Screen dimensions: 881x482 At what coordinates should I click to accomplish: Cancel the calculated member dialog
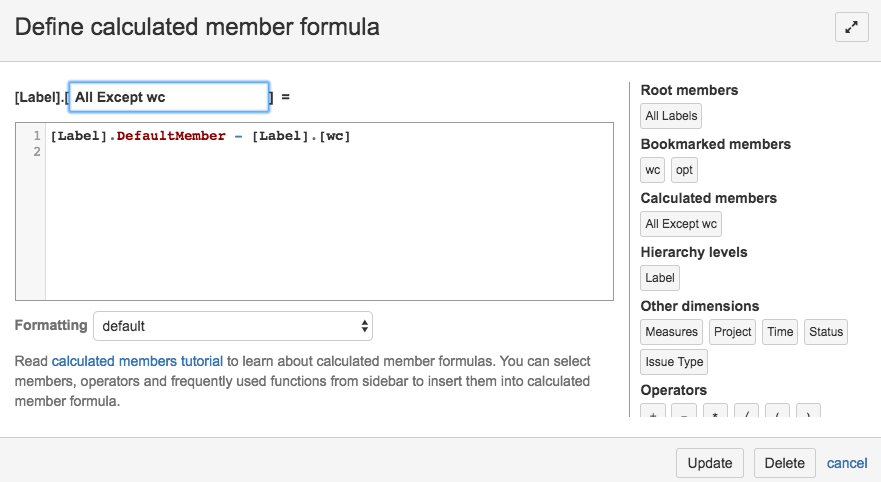(x=846, y=463)
